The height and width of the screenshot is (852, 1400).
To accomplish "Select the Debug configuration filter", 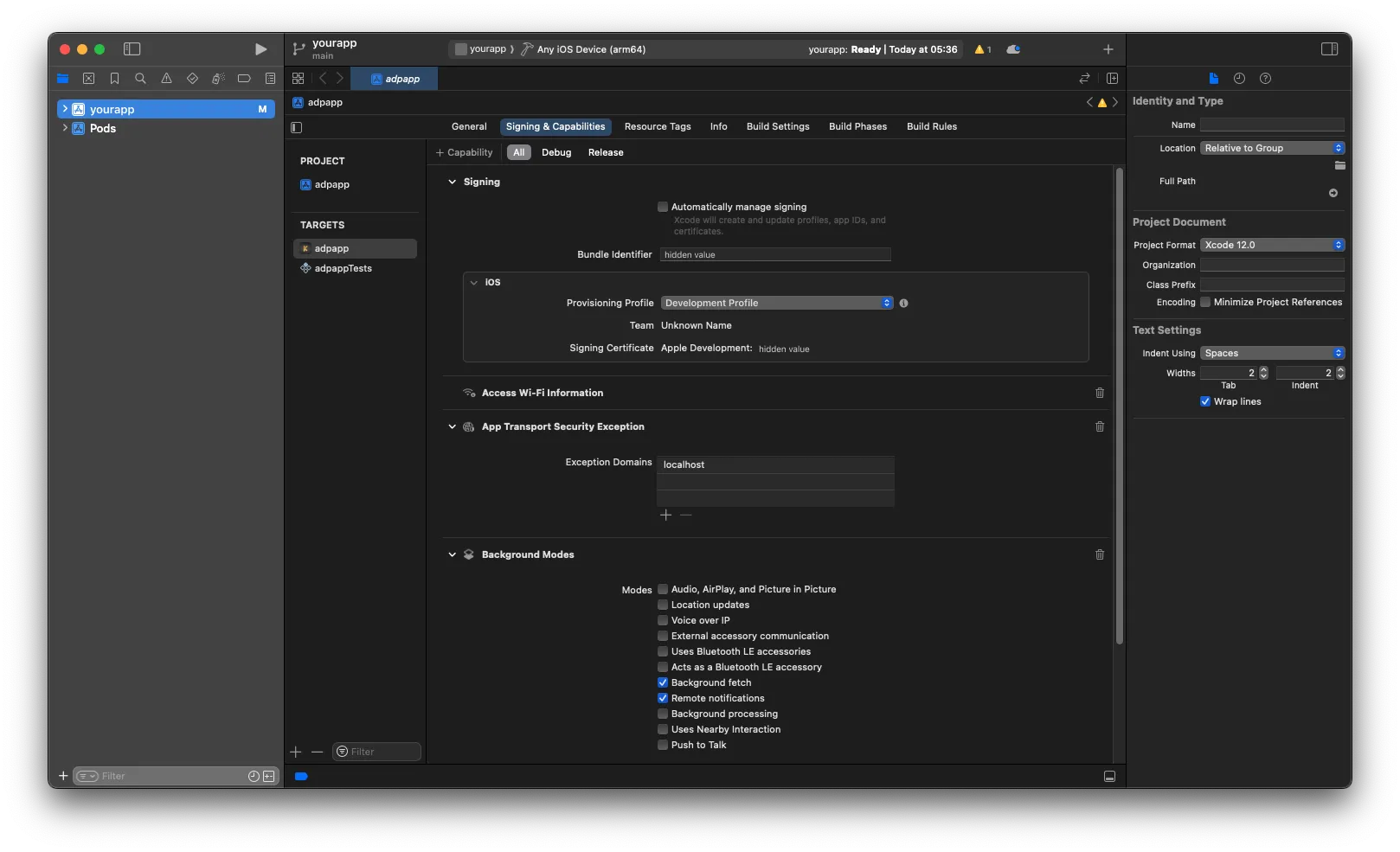I will pyautogui.click(x=556, y=152).
